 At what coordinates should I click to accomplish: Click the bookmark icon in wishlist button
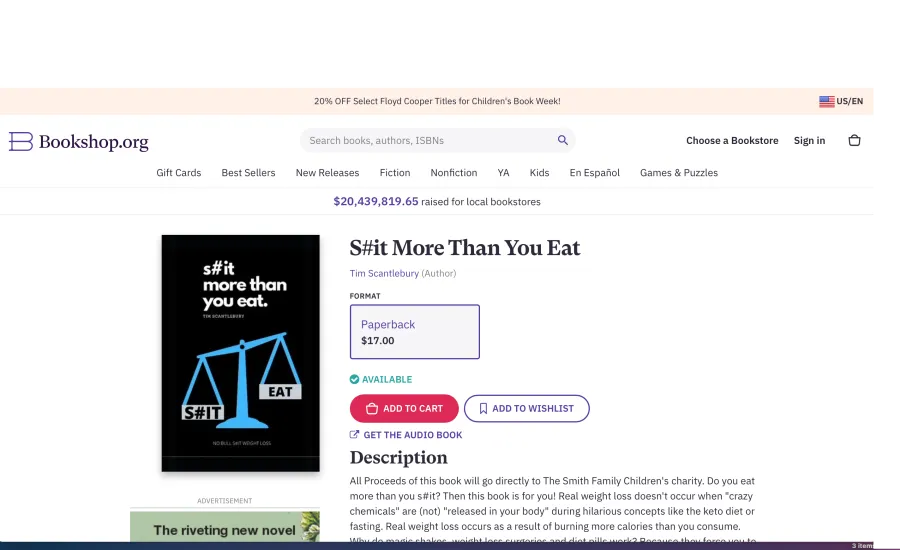pos(483,408)
